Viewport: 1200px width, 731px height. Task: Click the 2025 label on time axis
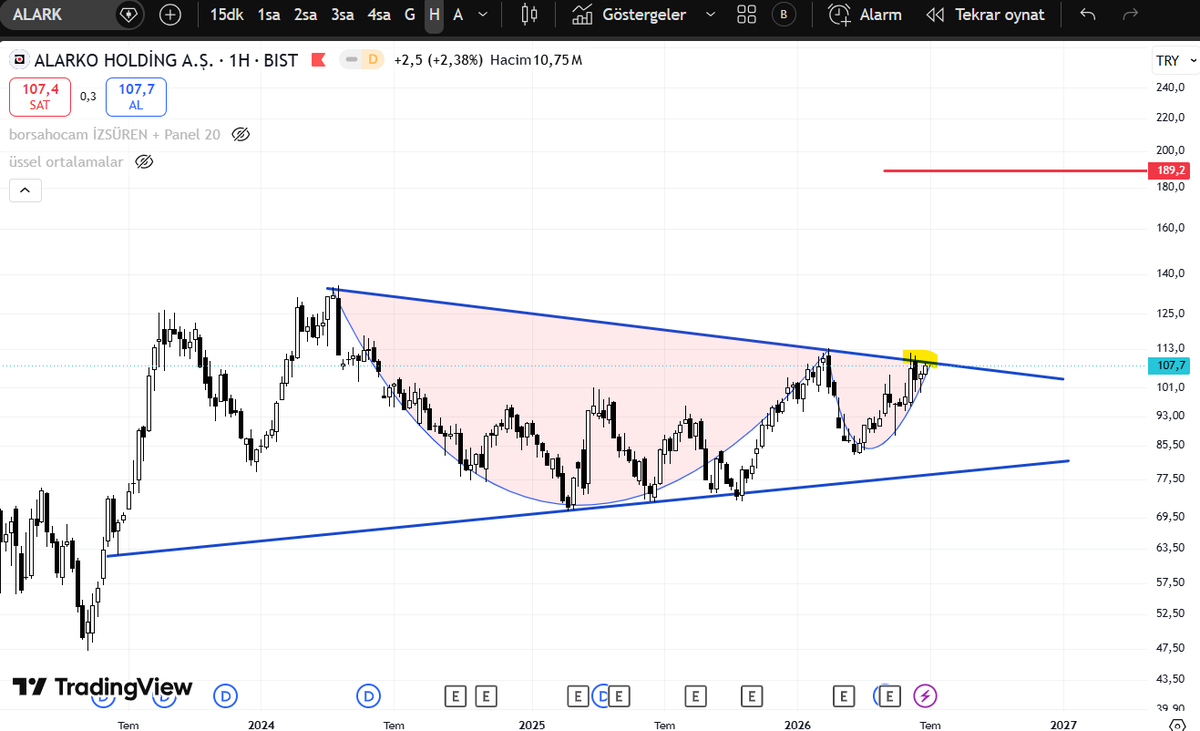(x=531, y=724)
